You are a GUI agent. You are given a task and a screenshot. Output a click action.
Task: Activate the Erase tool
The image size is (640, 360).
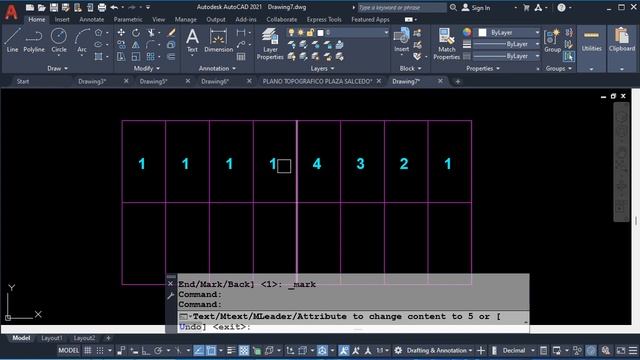[171, 33]
